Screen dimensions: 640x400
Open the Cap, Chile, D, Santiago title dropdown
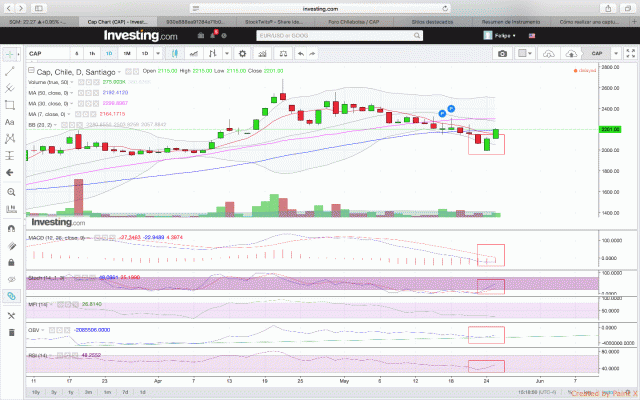(119, 72)
